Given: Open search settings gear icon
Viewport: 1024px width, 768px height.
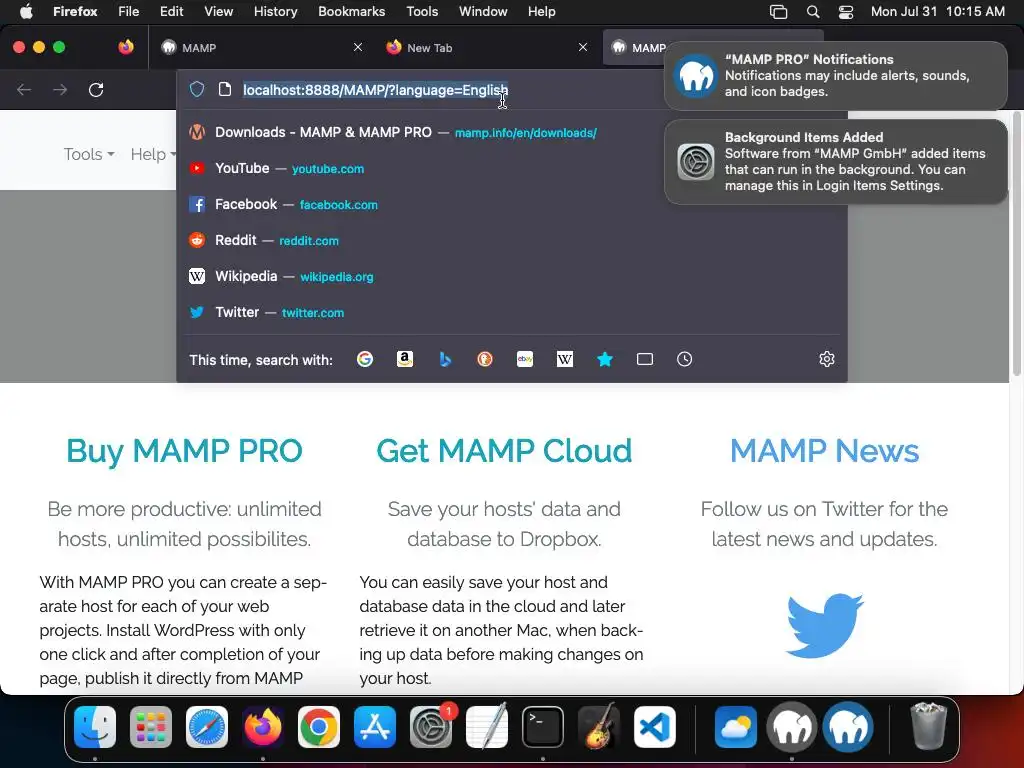Looking at the screenshot, I should pos(827,359).
